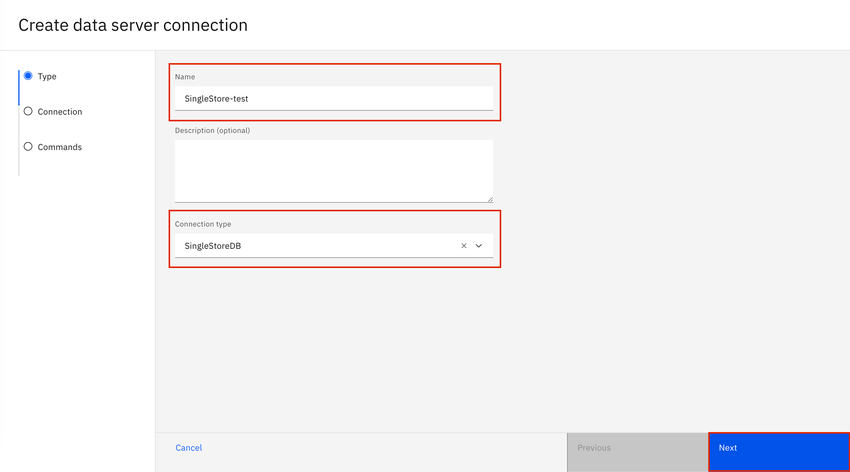Click the Next button

778,448
